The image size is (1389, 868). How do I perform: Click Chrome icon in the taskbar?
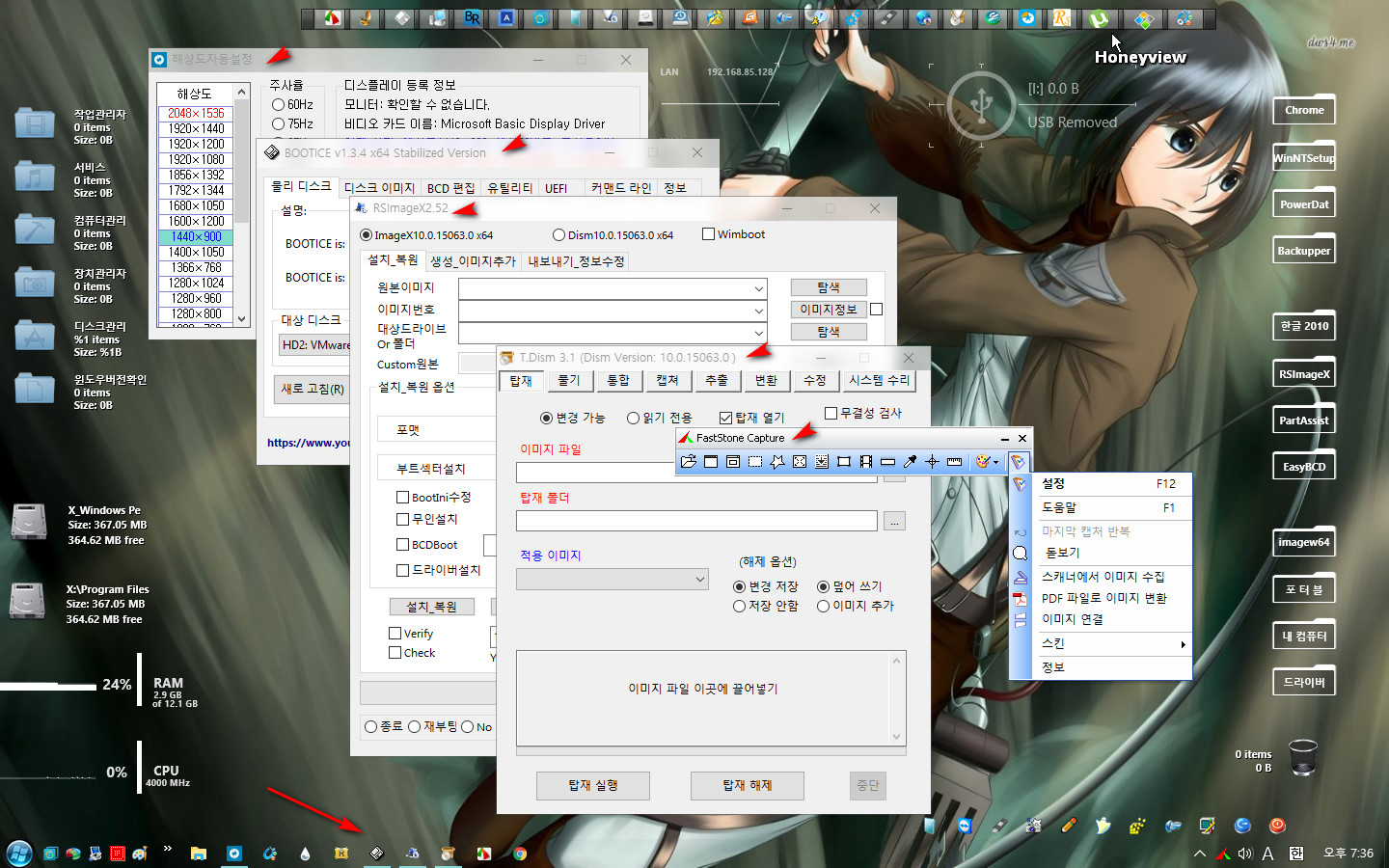[x=520, y=854]
